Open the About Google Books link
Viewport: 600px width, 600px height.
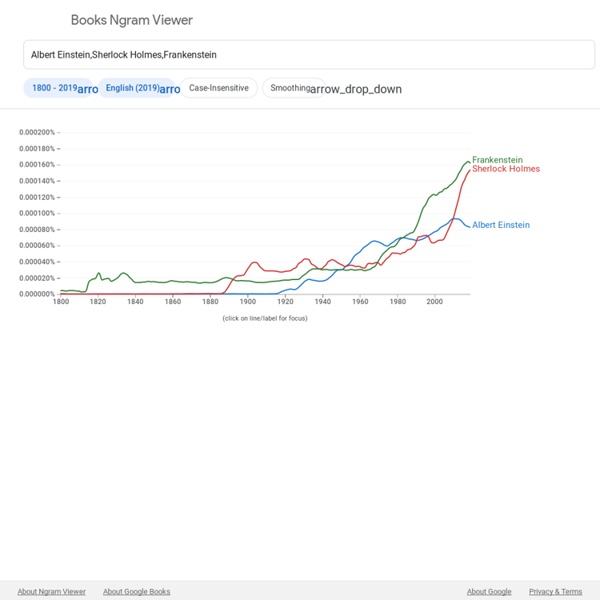tap(137, 592)
